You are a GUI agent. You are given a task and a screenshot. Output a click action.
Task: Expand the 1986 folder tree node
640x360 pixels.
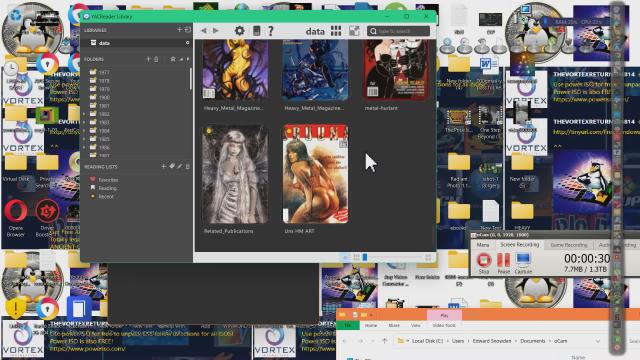[85, 148]
